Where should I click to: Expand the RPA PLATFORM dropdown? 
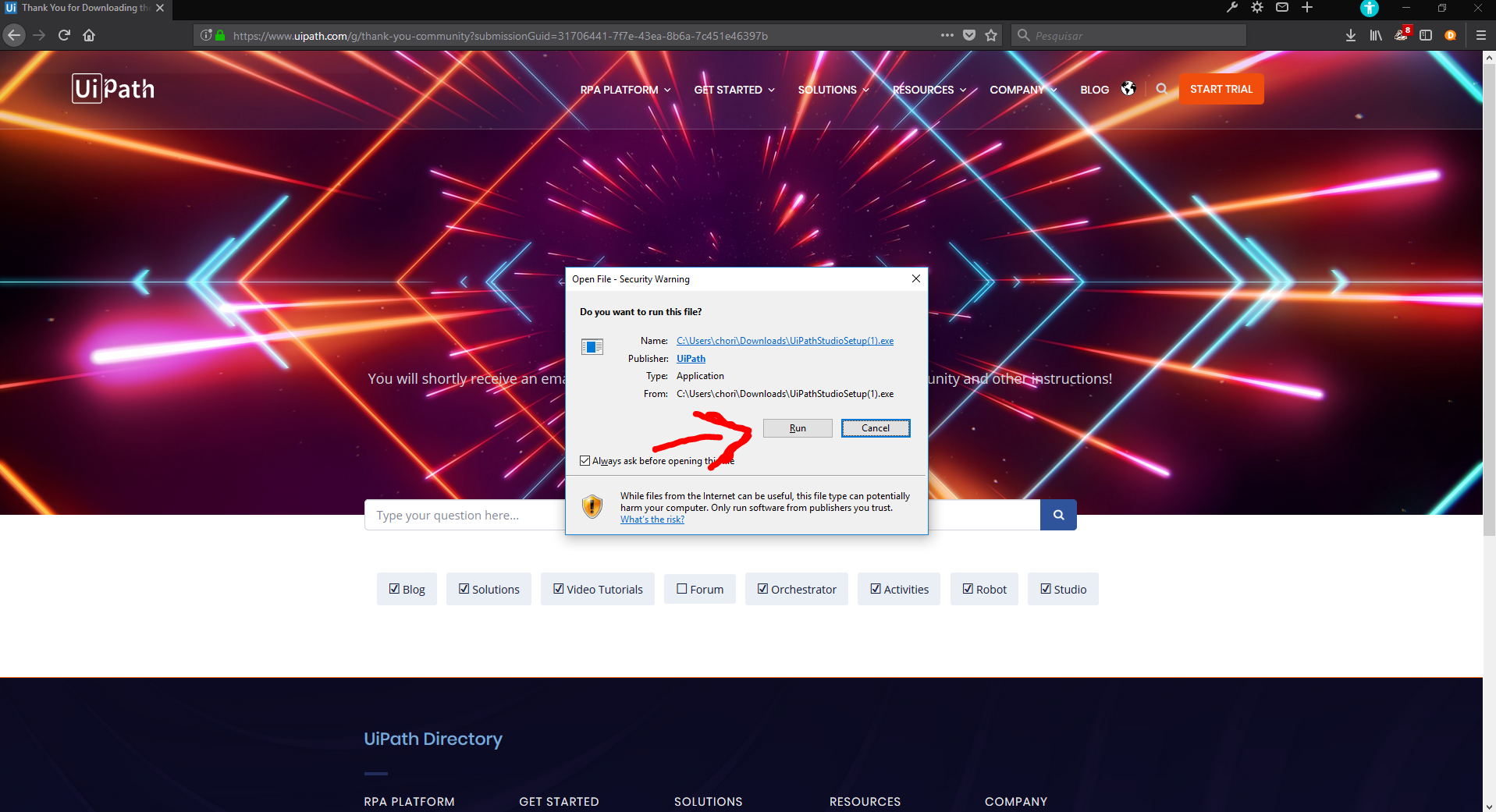coord(625,90)
